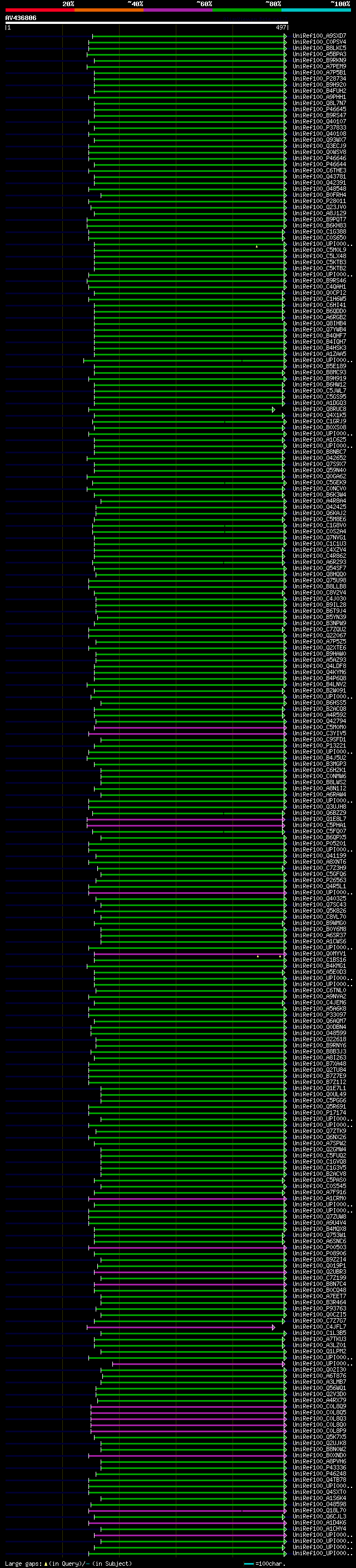Viewport: 356px width, 1568px height.
Task: Select the UniRef100_C5M0M0 label
Action: [x=319, y=728]
